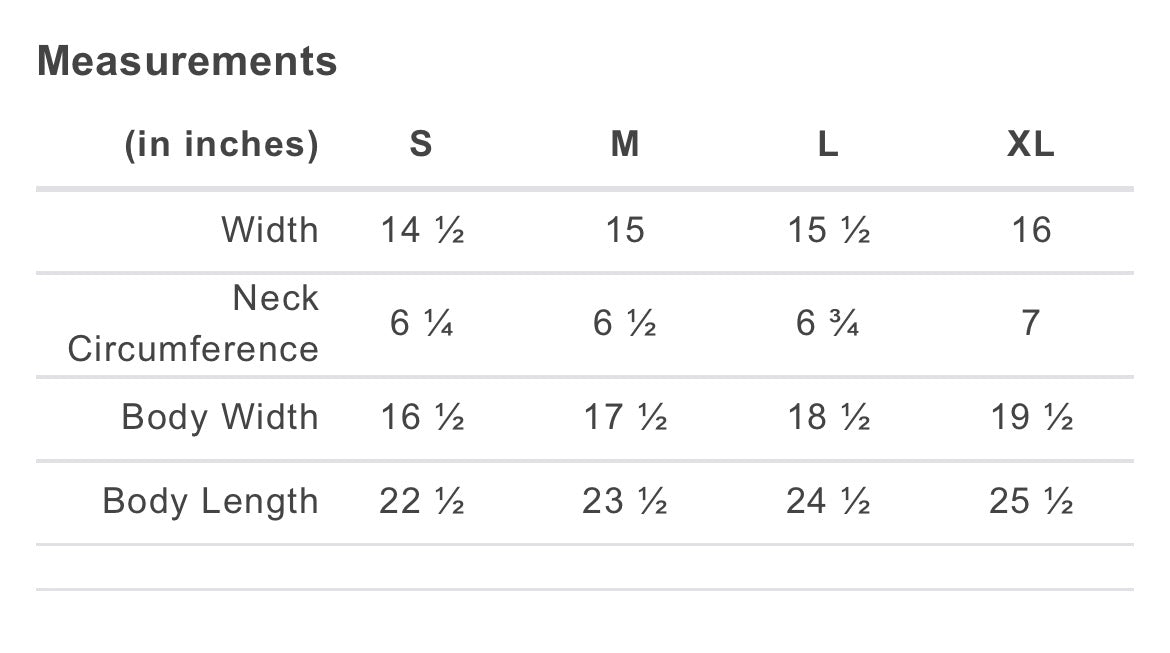
Task: Click the L size column header
Action: [x=828, y=145]
